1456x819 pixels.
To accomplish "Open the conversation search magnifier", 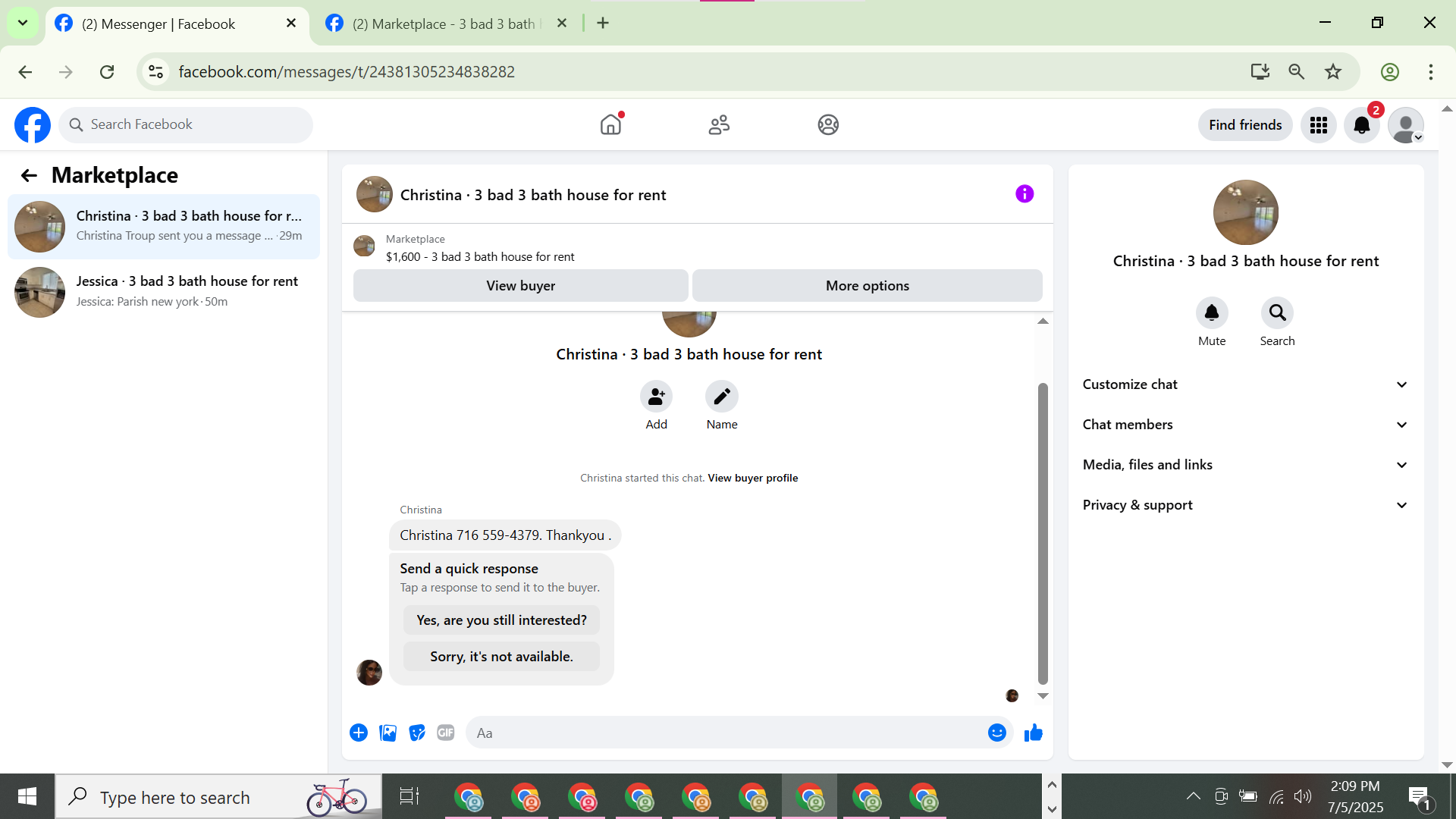I will click(1277, 313).
